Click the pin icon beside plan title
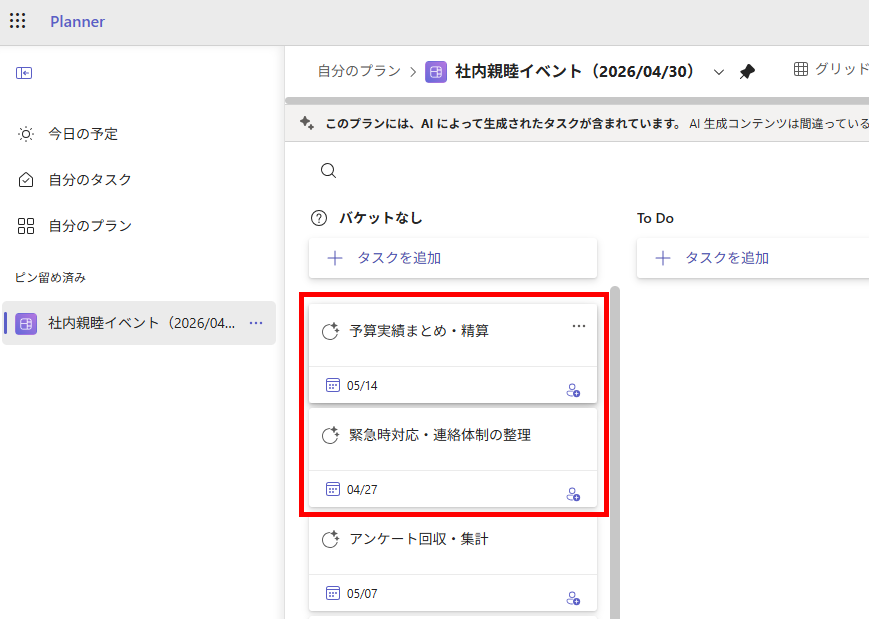 click(x=747, y=72)
